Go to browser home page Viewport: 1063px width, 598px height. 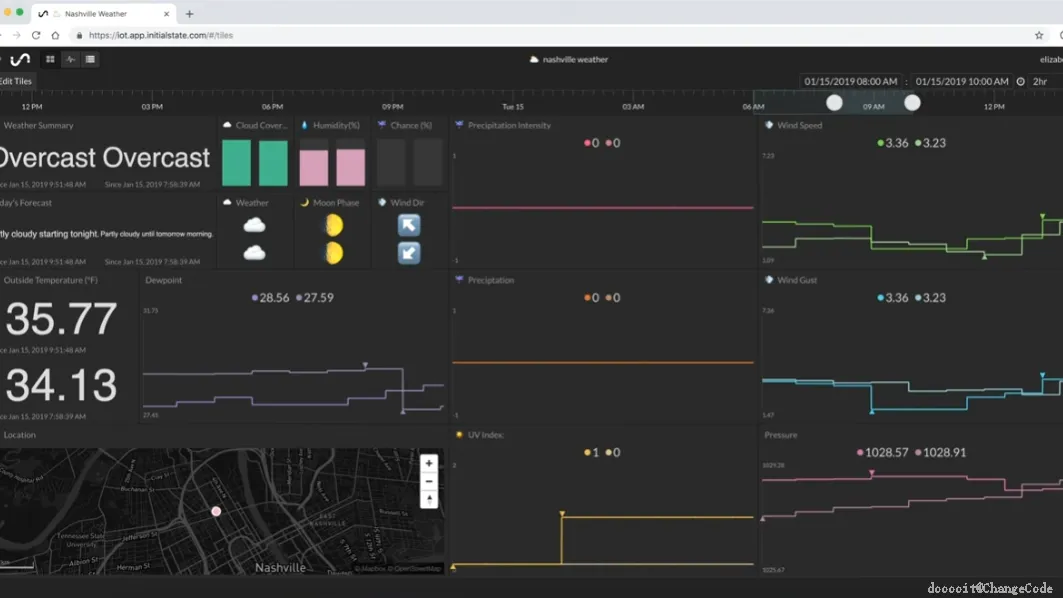56,35
